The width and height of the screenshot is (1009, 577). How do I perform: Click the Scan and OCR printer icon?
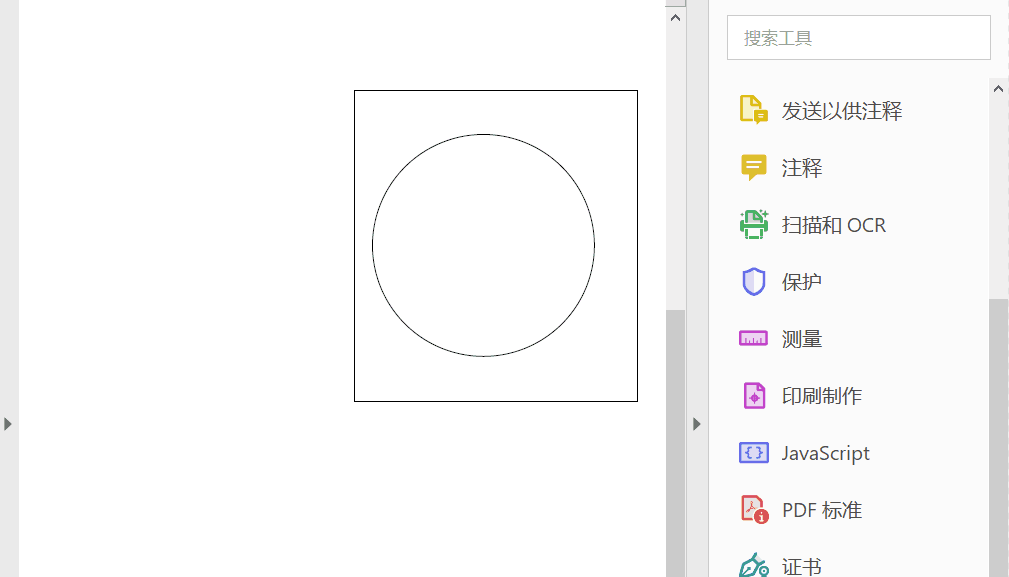(754, 224)
